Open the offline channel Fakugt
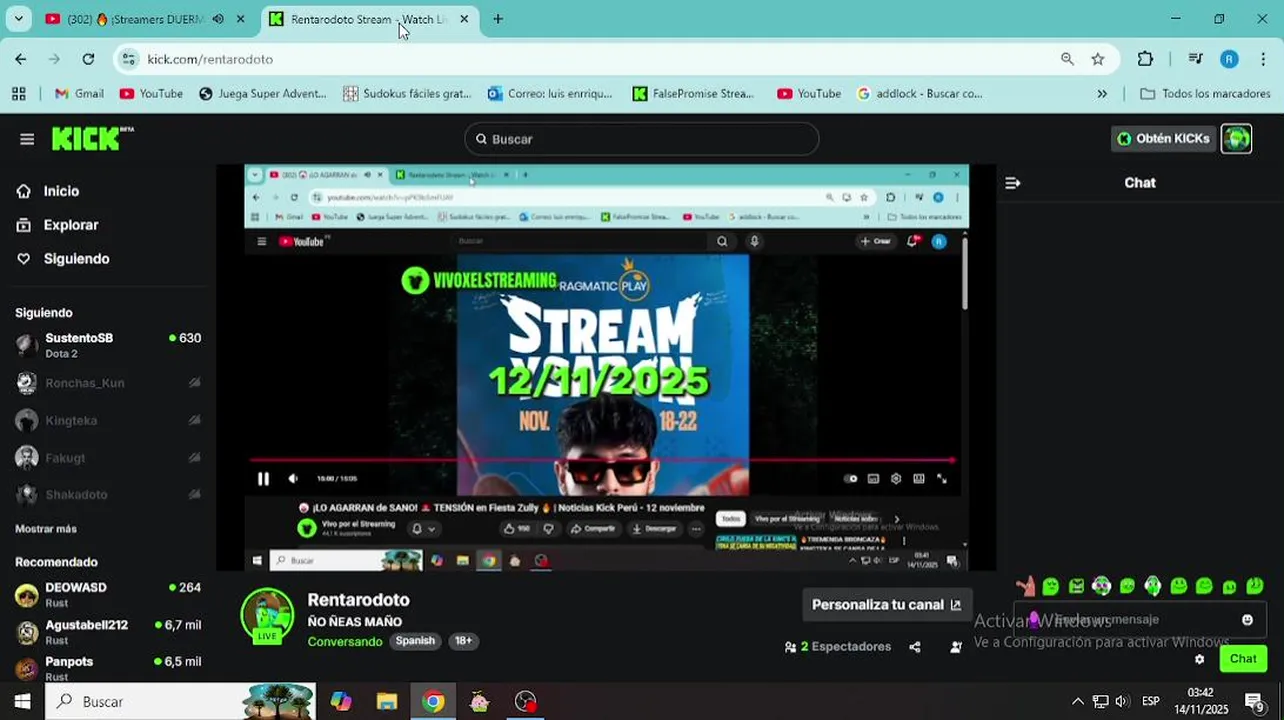1284x720 pixels. [108, 457]
